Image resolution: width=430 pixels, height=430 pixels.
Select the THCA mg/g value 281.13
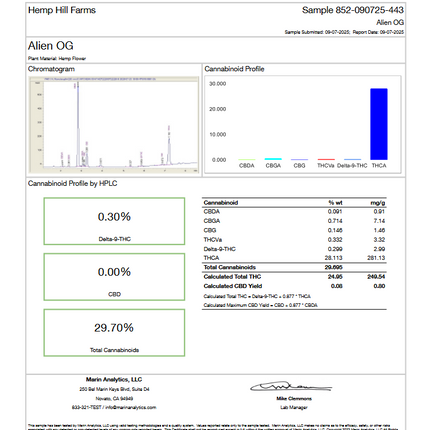point(376,258)
